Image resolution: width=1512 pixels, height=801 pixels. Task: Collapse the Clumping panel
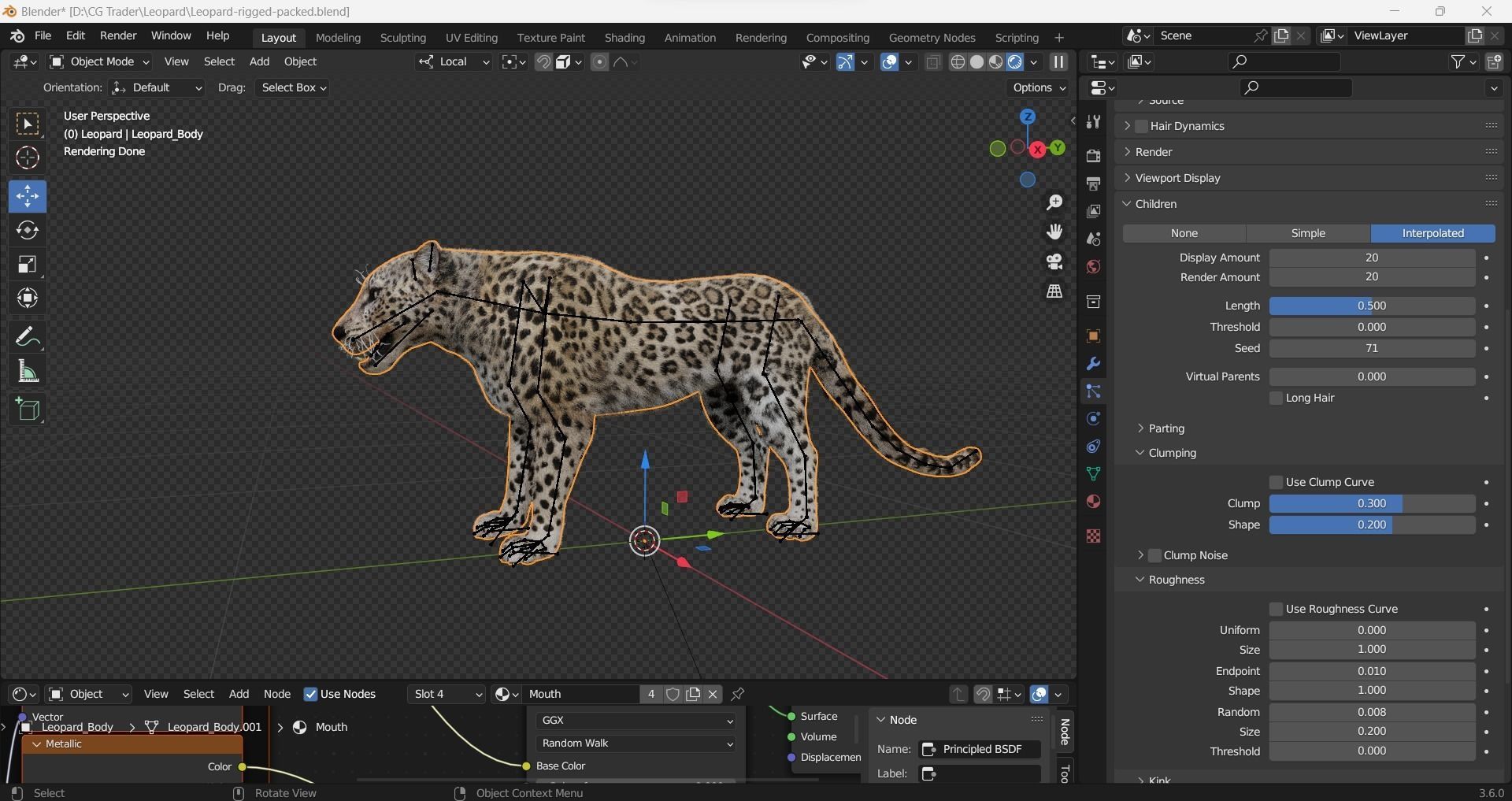click(1172, 453)
